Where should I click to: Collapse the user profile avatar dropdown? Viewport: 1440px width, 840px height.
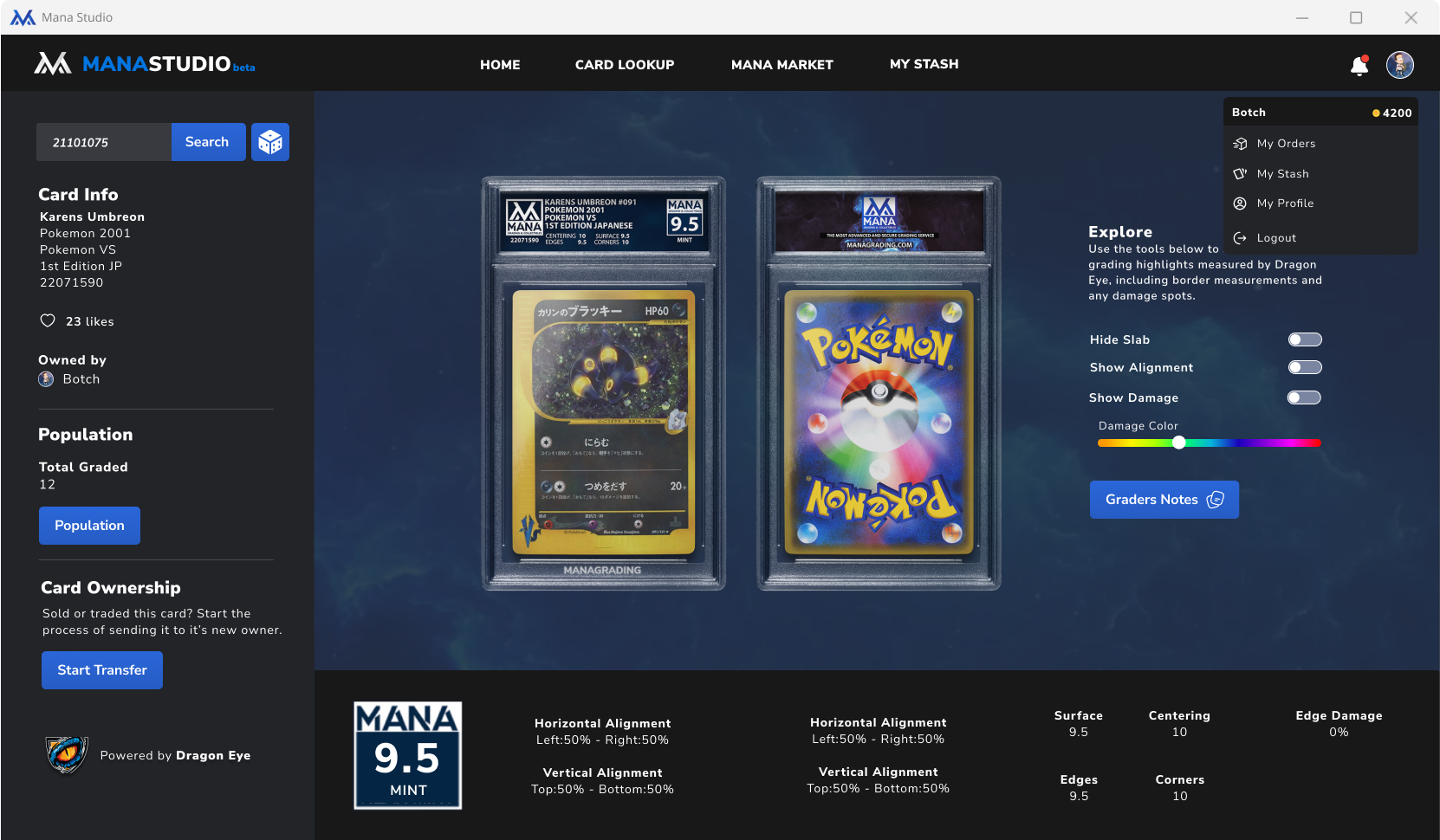pos(1399,65)
